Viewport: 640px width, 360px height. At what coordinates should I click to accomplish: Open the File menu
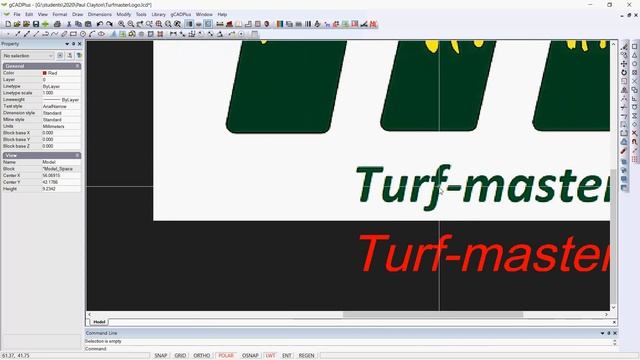pos(17,14)
